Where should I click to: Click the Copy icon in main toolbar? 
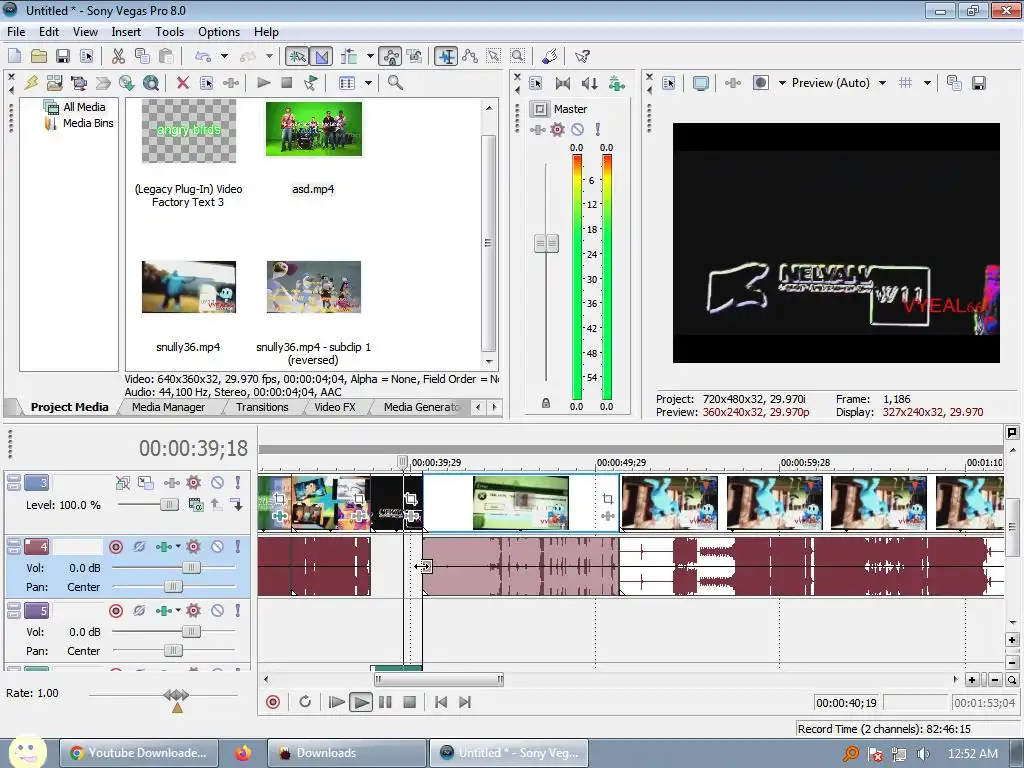[x=142, y=56]
